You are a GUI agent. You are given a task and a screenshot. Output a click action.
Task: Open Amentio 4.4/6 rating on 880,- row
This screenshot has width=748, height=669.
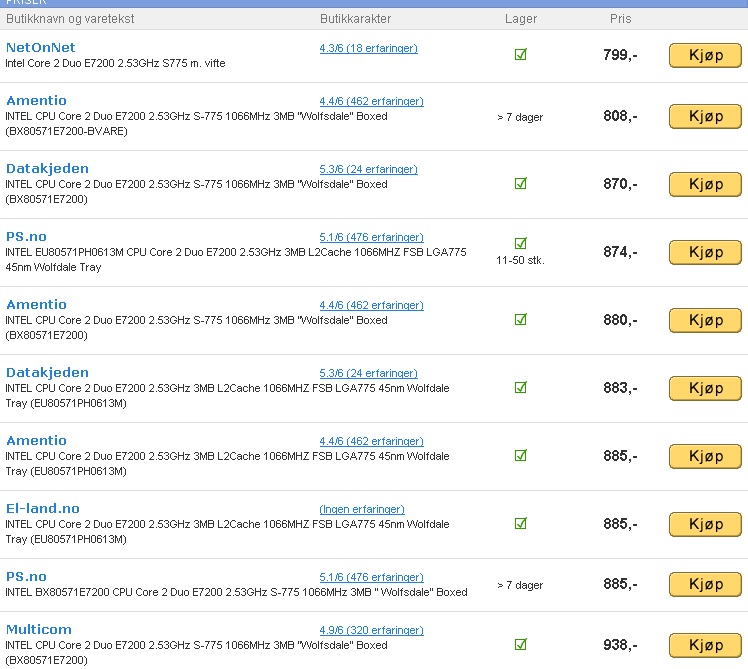[371, 305]
